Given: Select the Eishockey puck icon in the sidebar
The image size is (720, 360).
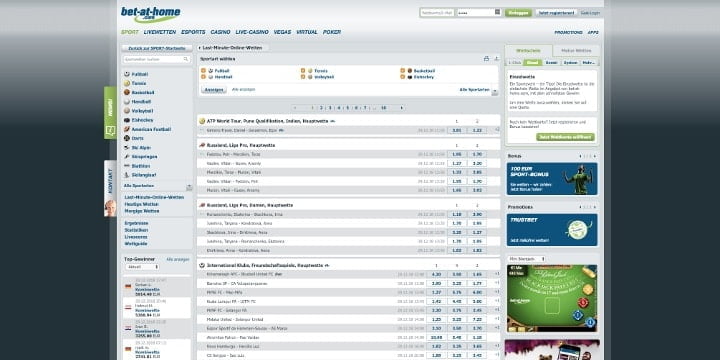Looking at the screenshot, I should [127, 120].
